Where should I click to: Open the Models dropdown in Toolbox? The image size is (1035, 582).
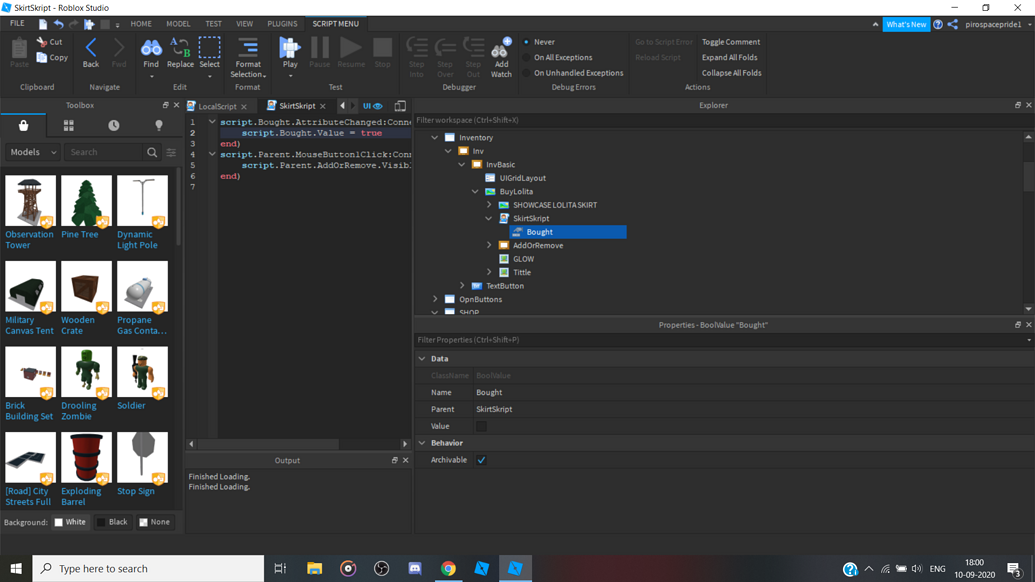[x=32, y=153]
